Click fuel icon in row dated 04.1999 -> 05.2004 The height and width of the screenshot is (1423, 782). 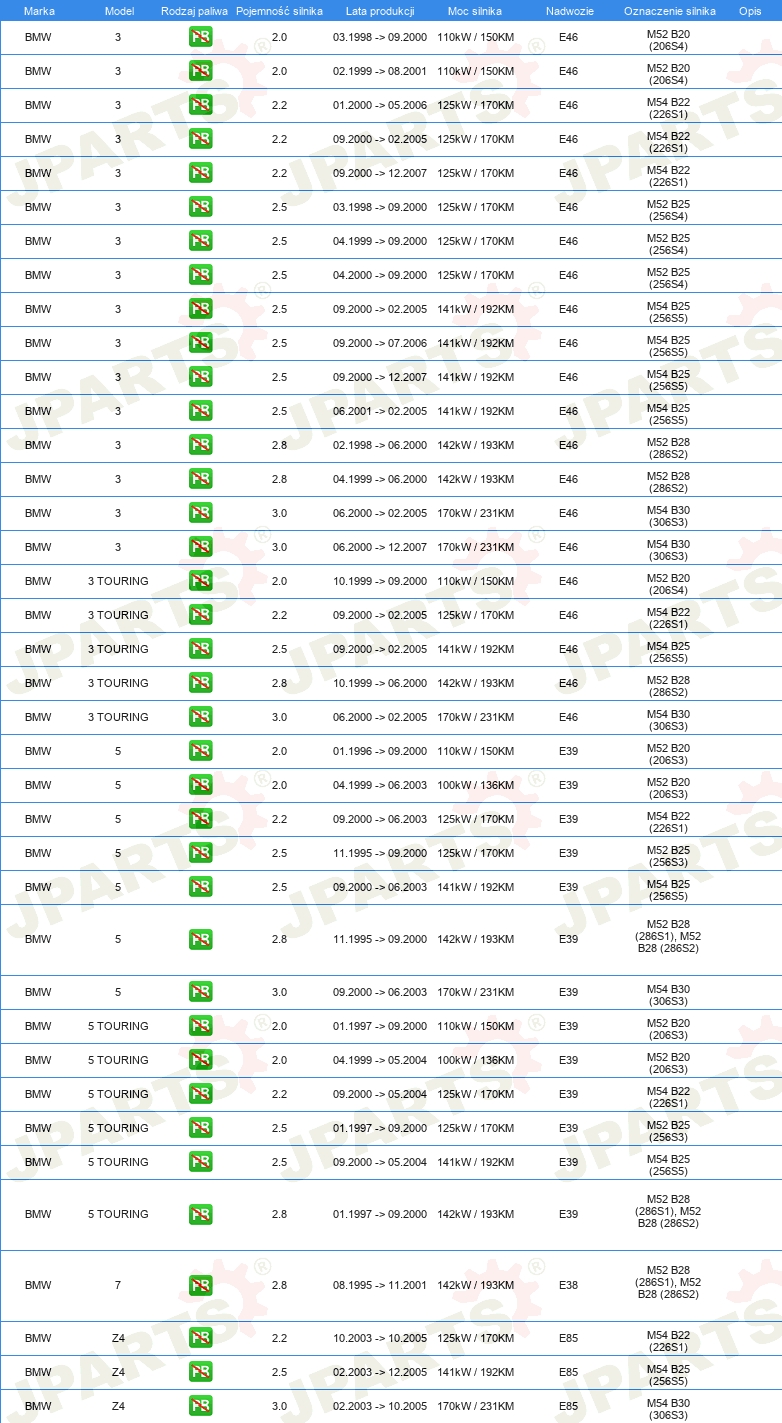[x=200, y=1060]
